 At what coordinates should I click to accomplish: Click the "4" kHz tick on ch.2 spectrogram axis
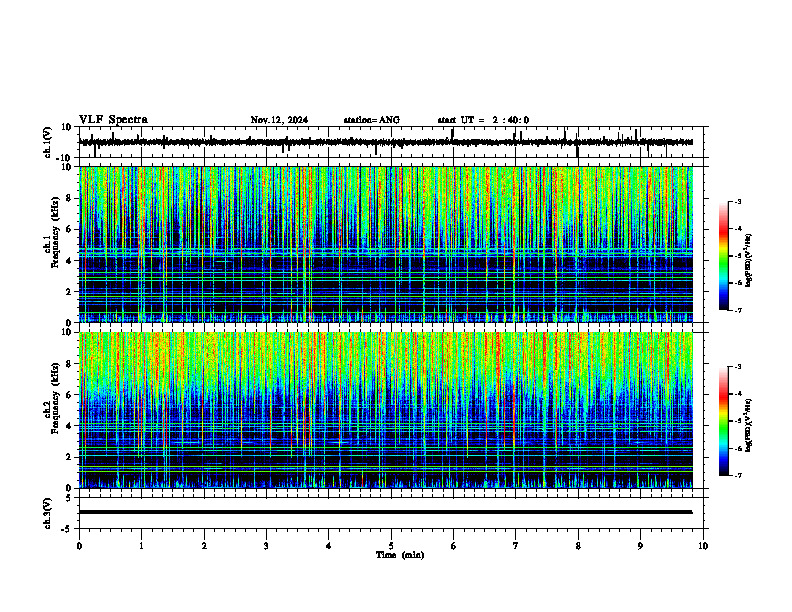(x=69, y=426)
